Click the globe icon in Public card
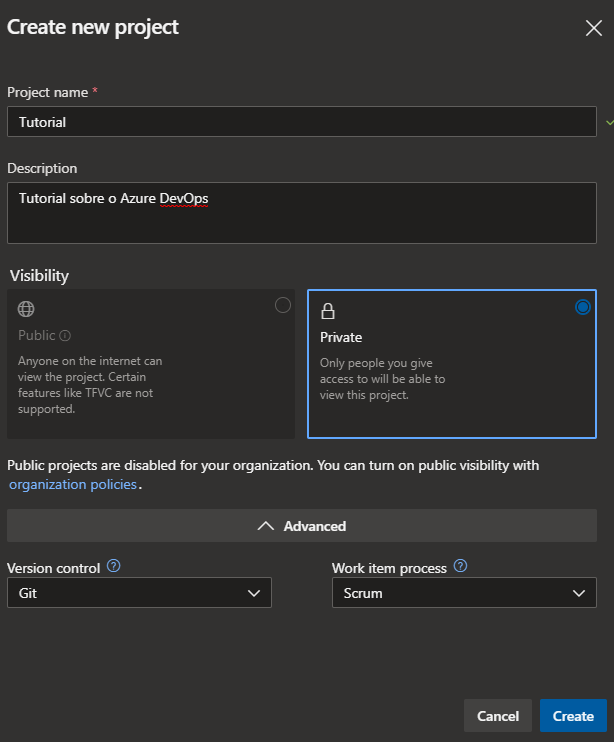Viewport: 614px width, 742px height. pyautogui.click(x=26, y=309)
